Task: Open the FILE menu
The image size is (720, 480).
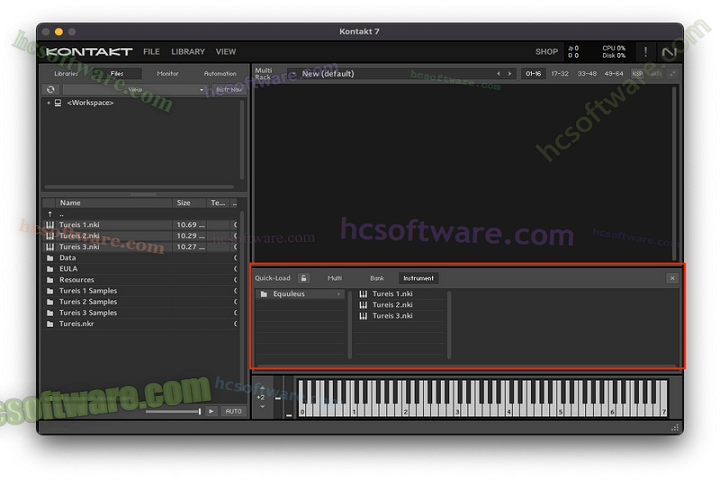Action: (151, 52)
